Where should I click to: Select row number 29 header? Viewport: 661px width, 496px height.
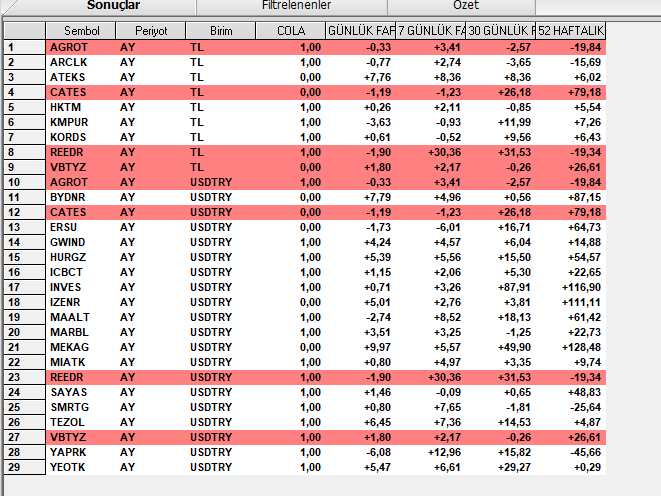coord(24,467)
